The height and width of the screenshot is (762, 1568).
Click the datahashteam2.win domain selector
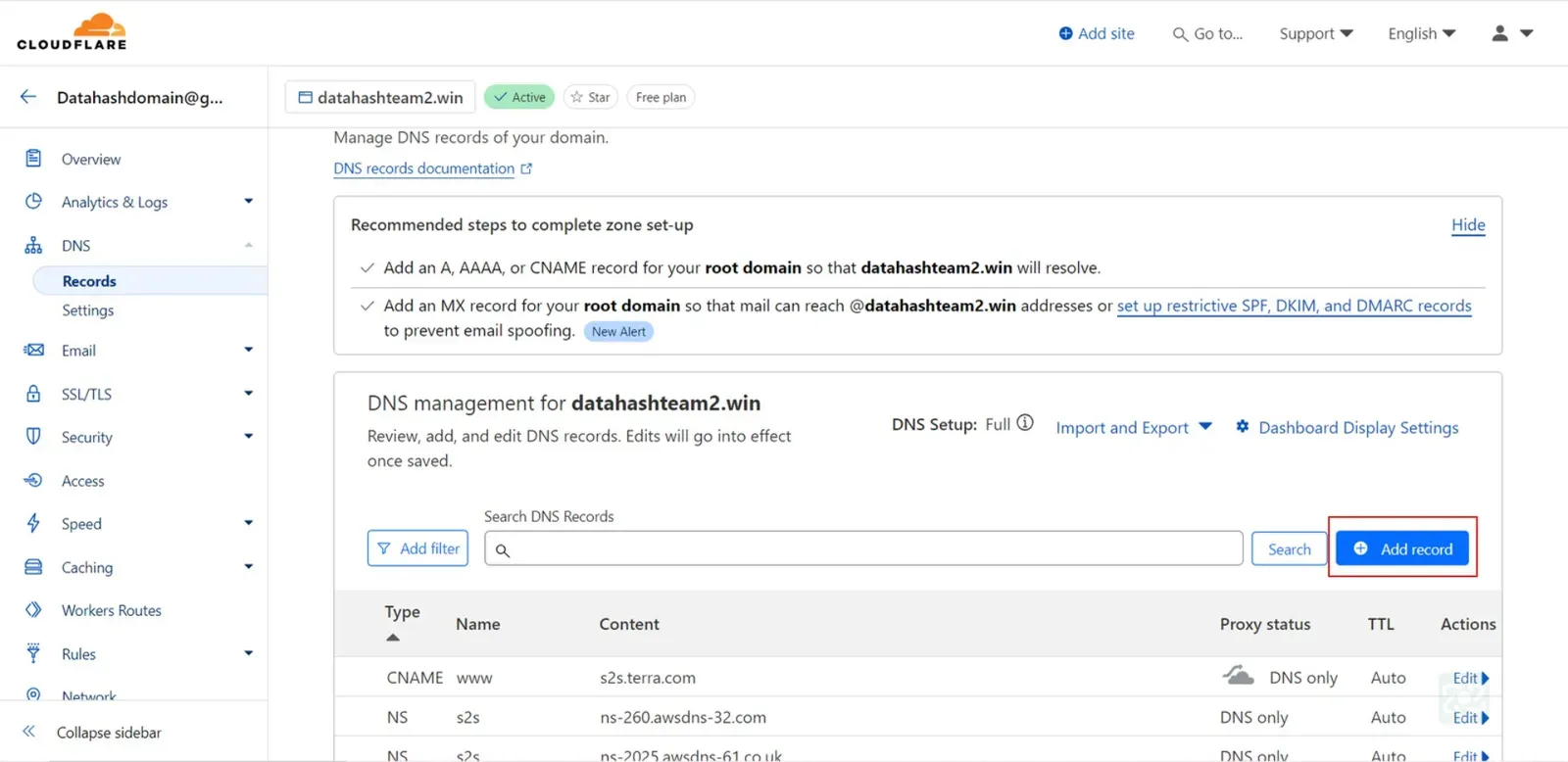(380, 97)
